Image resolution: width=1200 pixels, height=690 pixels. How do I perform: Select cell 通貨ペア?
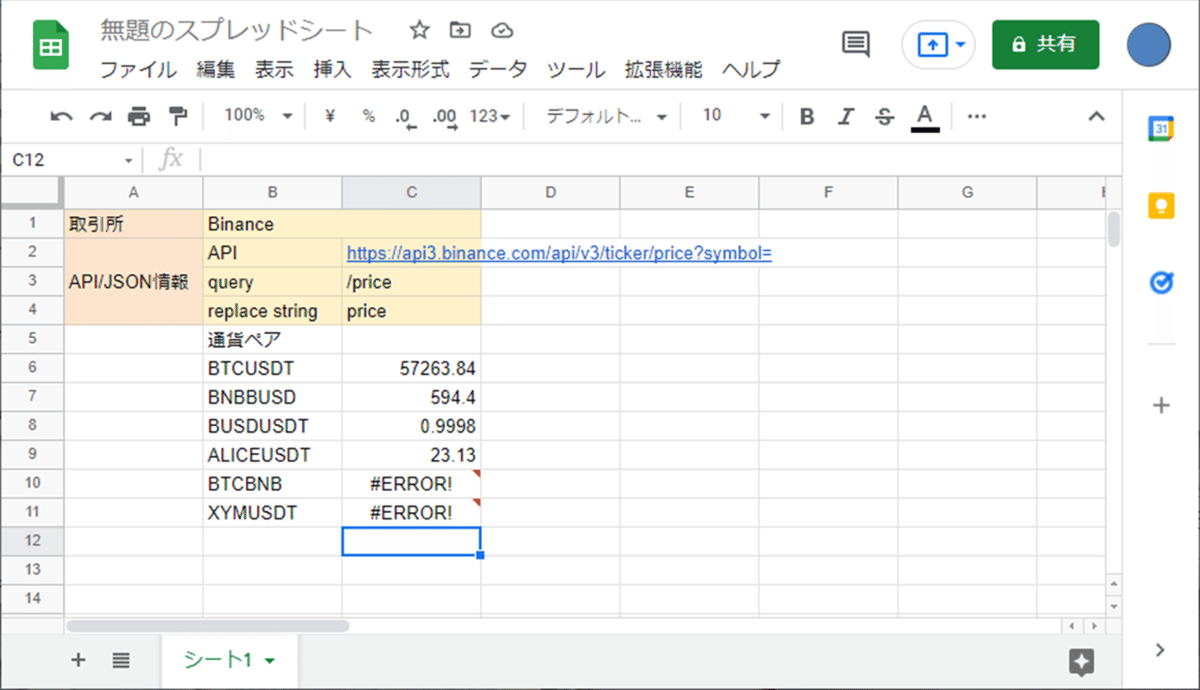click(x=272, y=340)
